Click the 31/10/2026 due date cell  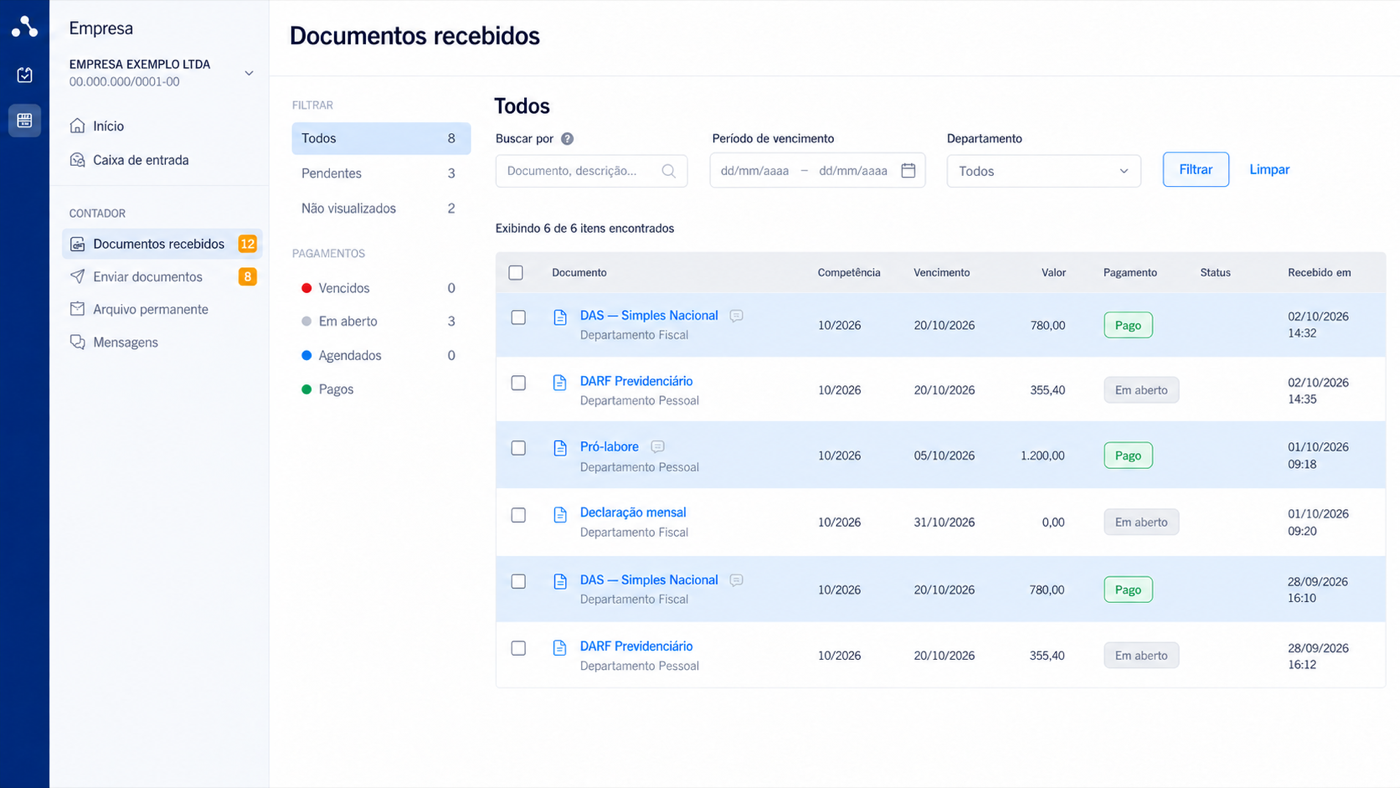coord(944,522)
